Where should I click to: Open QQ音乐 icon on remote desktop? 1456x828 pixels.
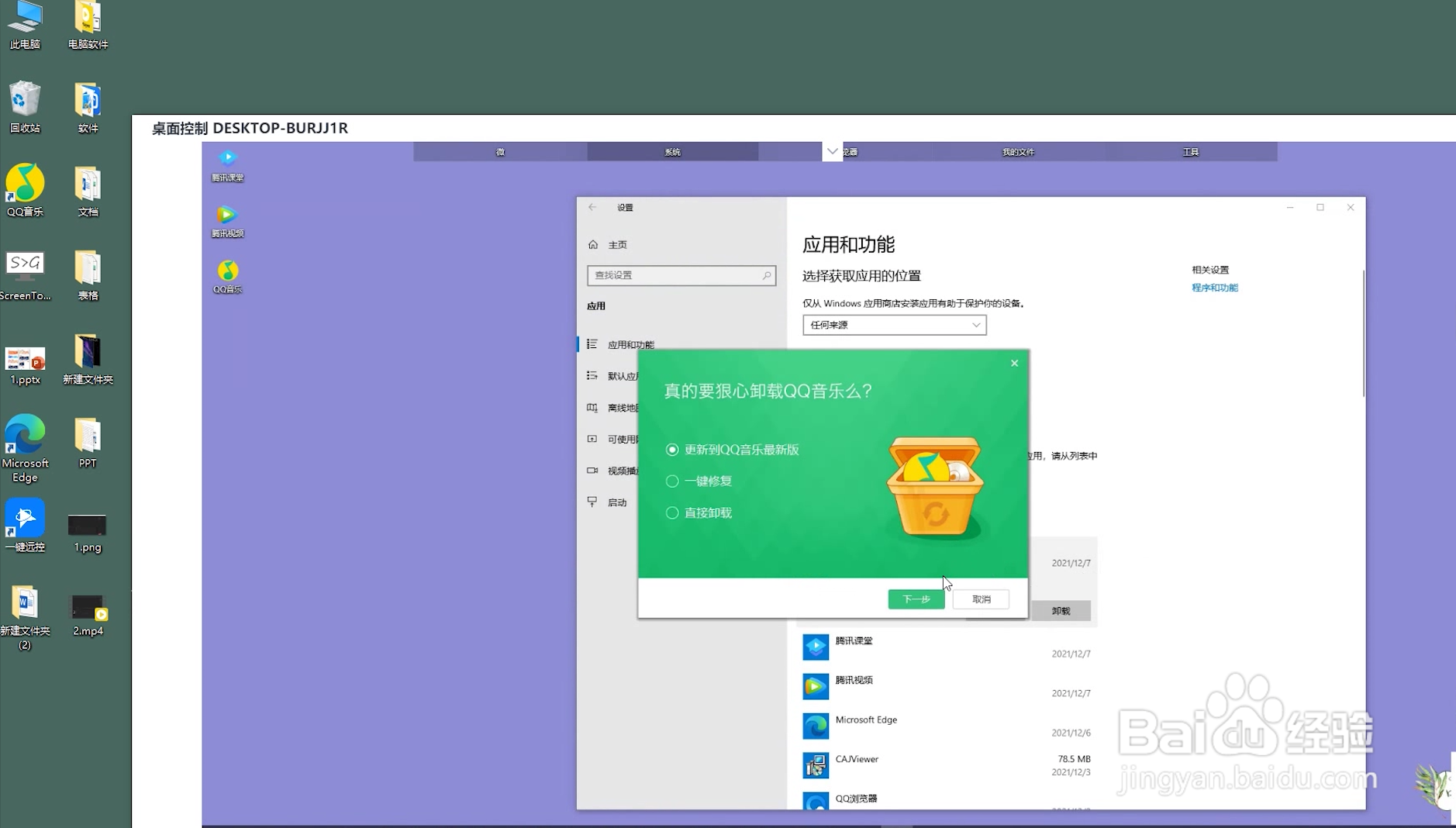(x=227, y=277)
